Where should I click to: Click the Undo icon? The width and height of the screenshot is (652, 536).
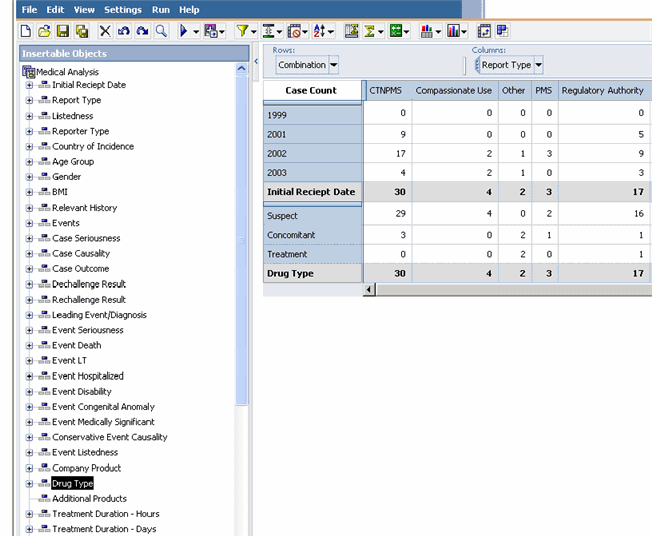[123, 31]
